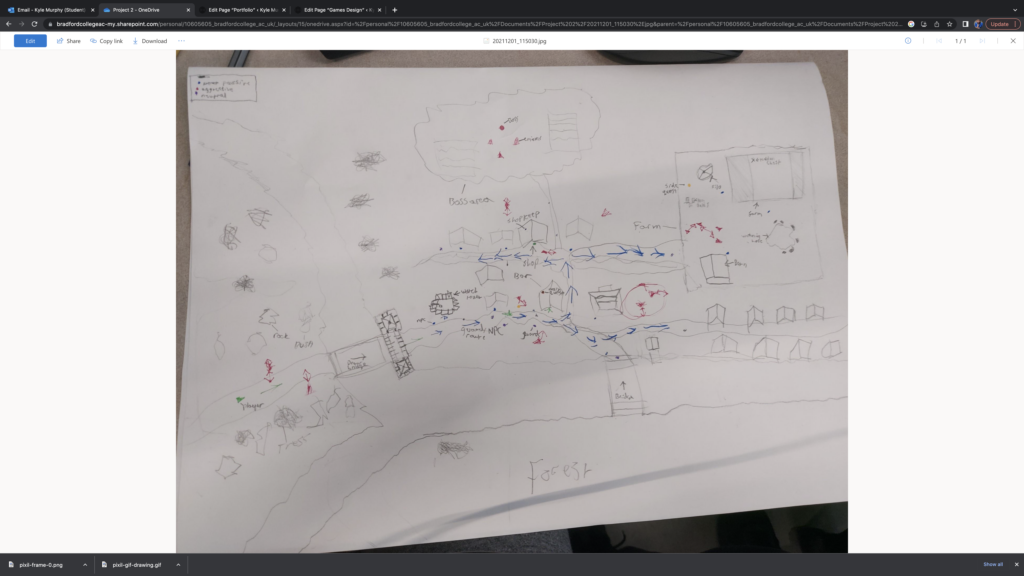This screenshot has height=576, width=1024.
Task: Expand options for pixil-gif-drawing.gif download
Action: click(x=178, y=565)
